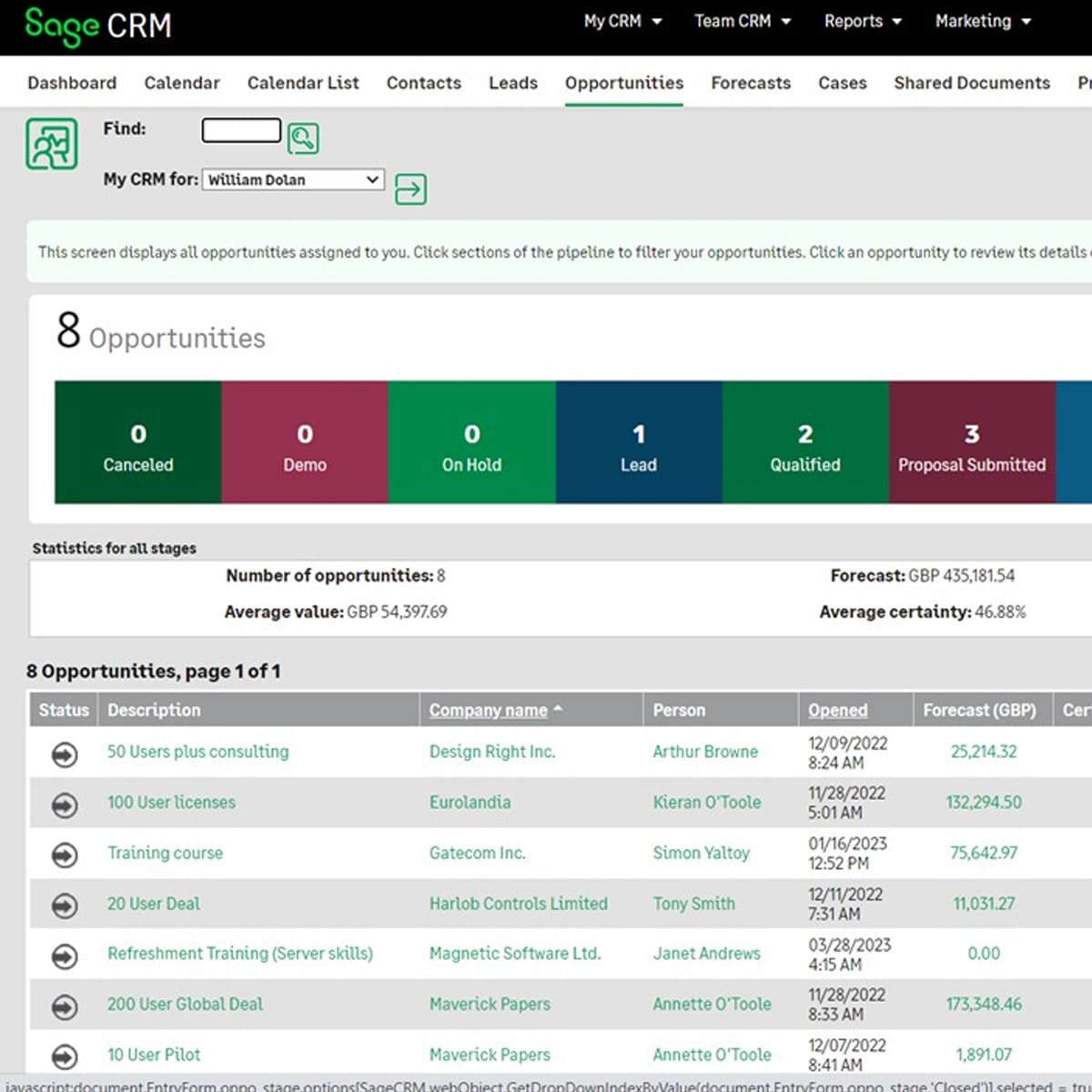This screenshot has width=1092, height=1092.
Task: Filter pipeline by Qualified stage tile
Action: (805, 442)
